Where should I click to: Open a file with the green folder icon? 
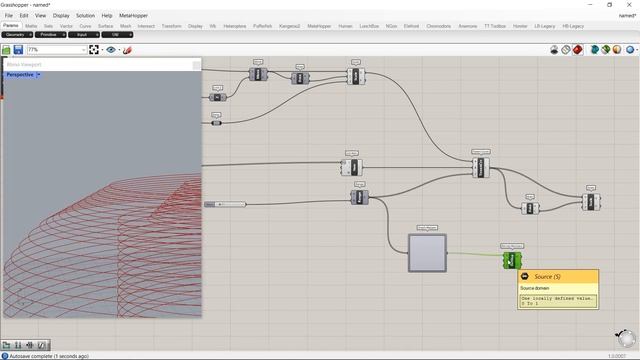6,50
